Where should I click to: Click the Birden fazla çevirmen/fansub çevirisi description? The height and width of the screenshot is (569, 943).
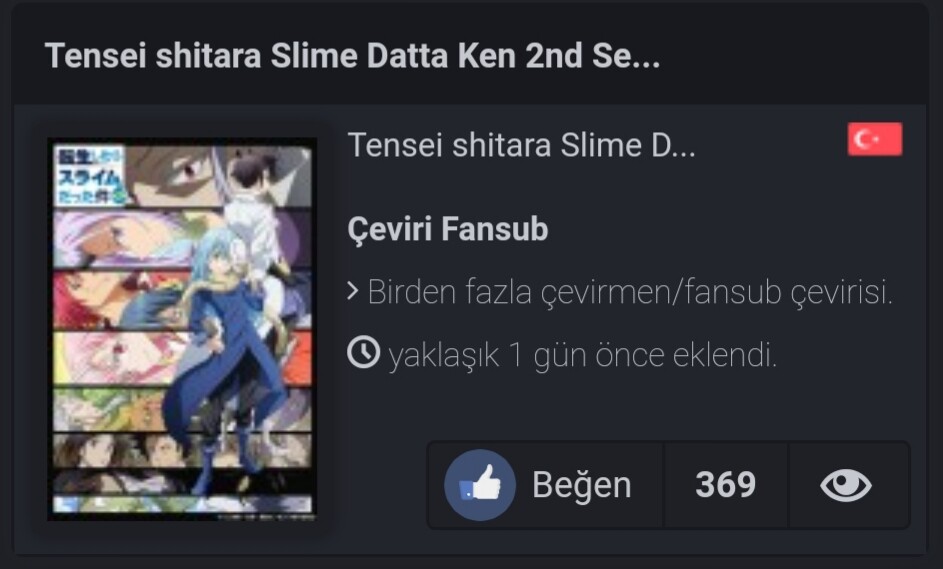point(630,292)
